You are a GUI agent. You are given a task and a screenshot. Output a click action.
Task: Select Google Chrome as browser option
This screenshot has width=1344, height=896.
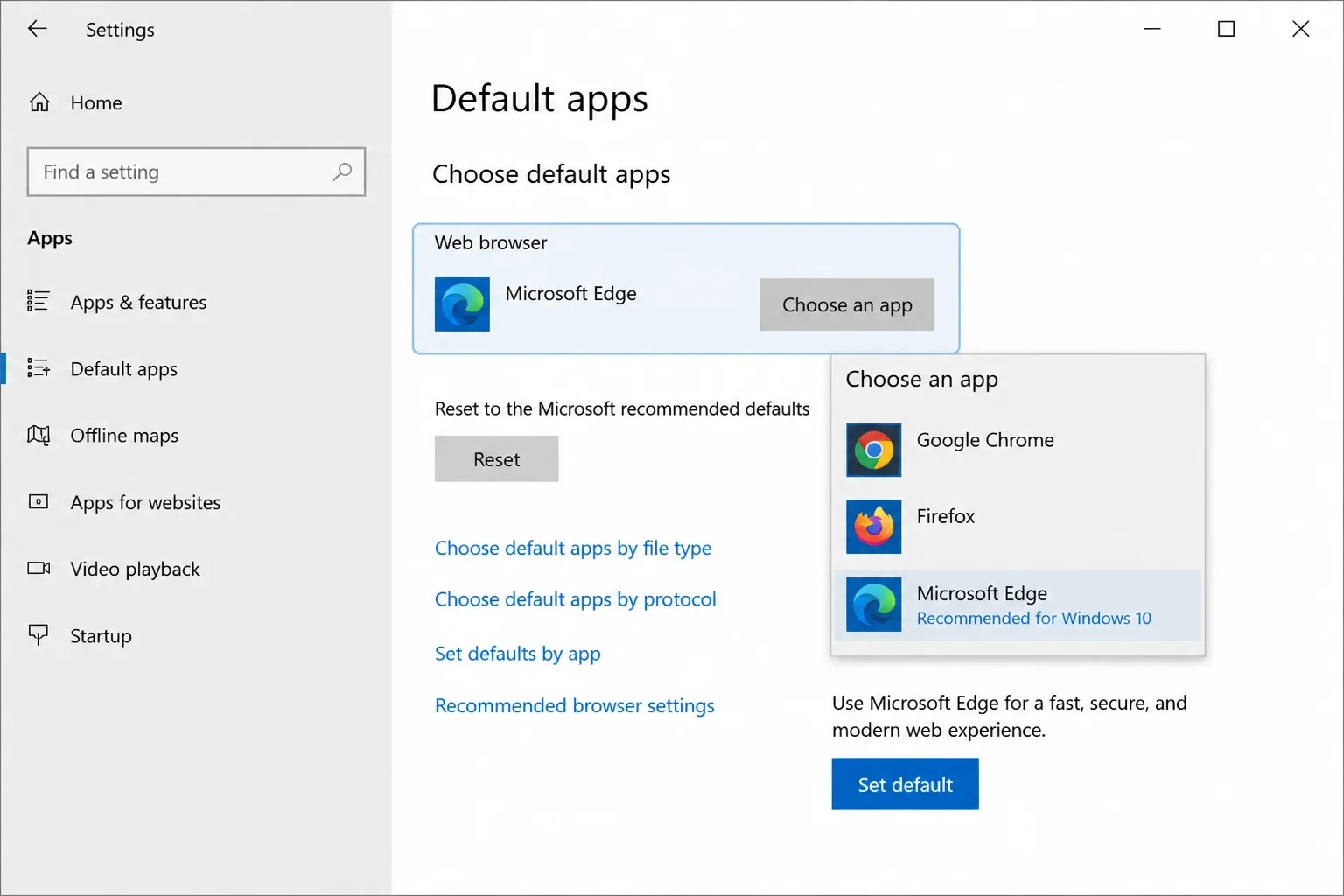(1018, 450)
